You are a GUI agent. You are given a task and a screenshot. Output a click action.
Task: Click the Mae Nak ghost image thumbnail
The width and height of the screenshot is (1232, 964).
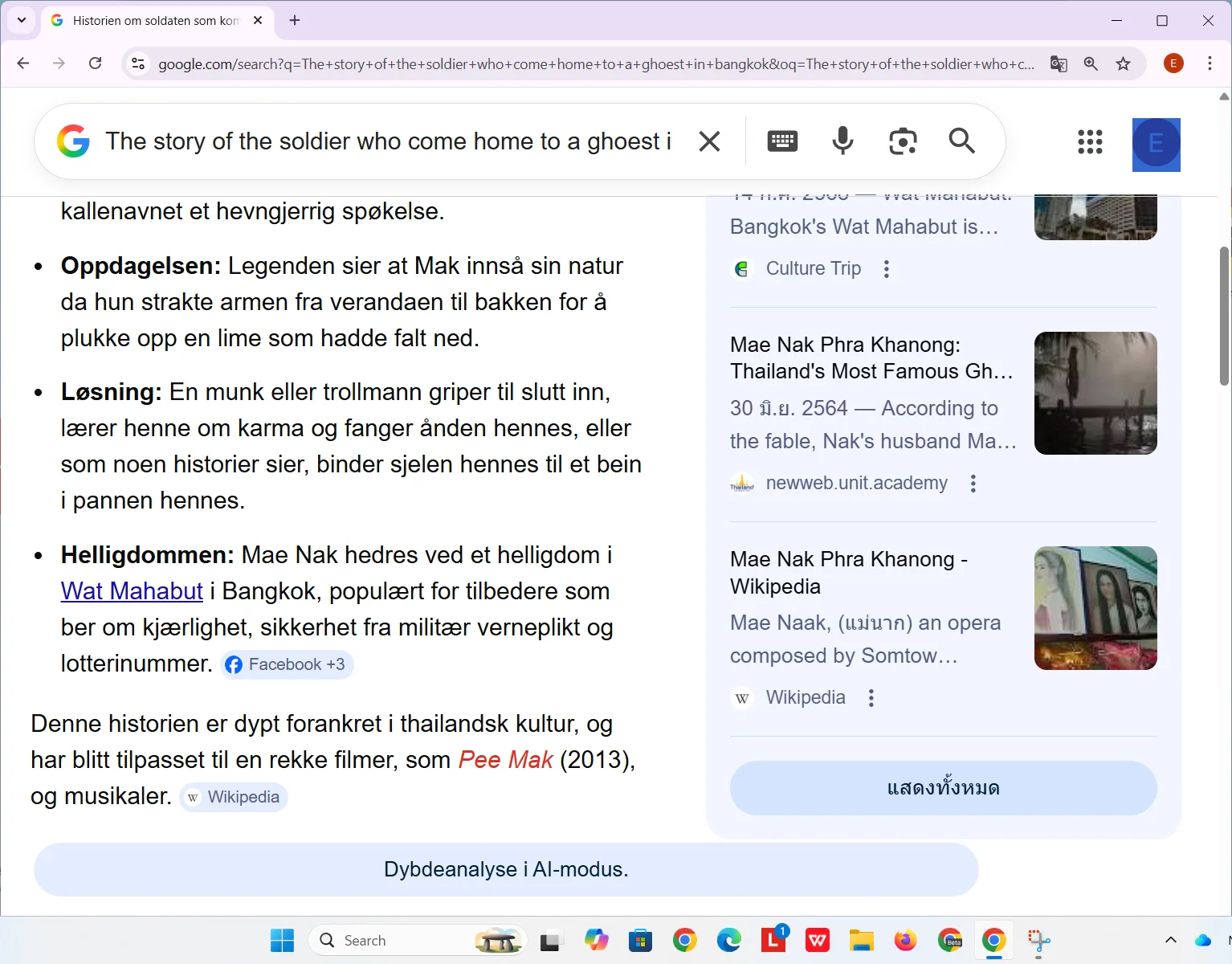[x=1095, y=393]
